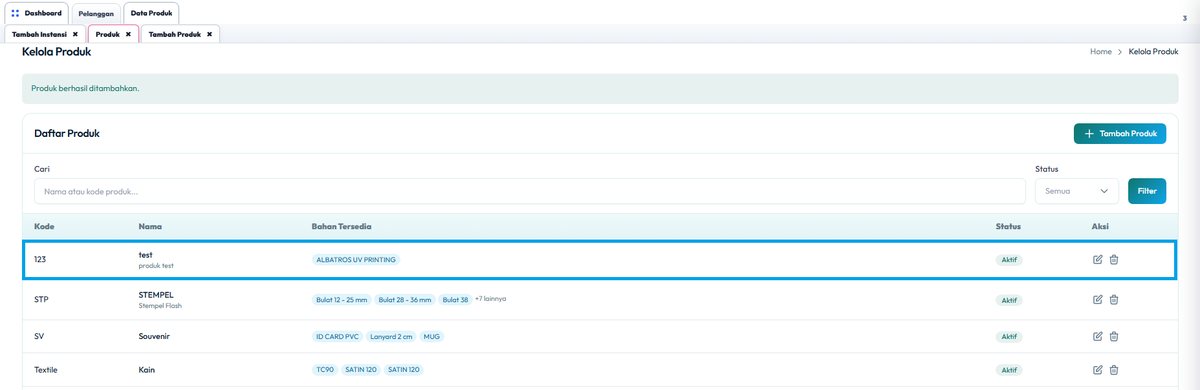The width and height of the screenshot is (1200, 390).
Task: Click the Nama column header
Action: click(x=150, y=226)
